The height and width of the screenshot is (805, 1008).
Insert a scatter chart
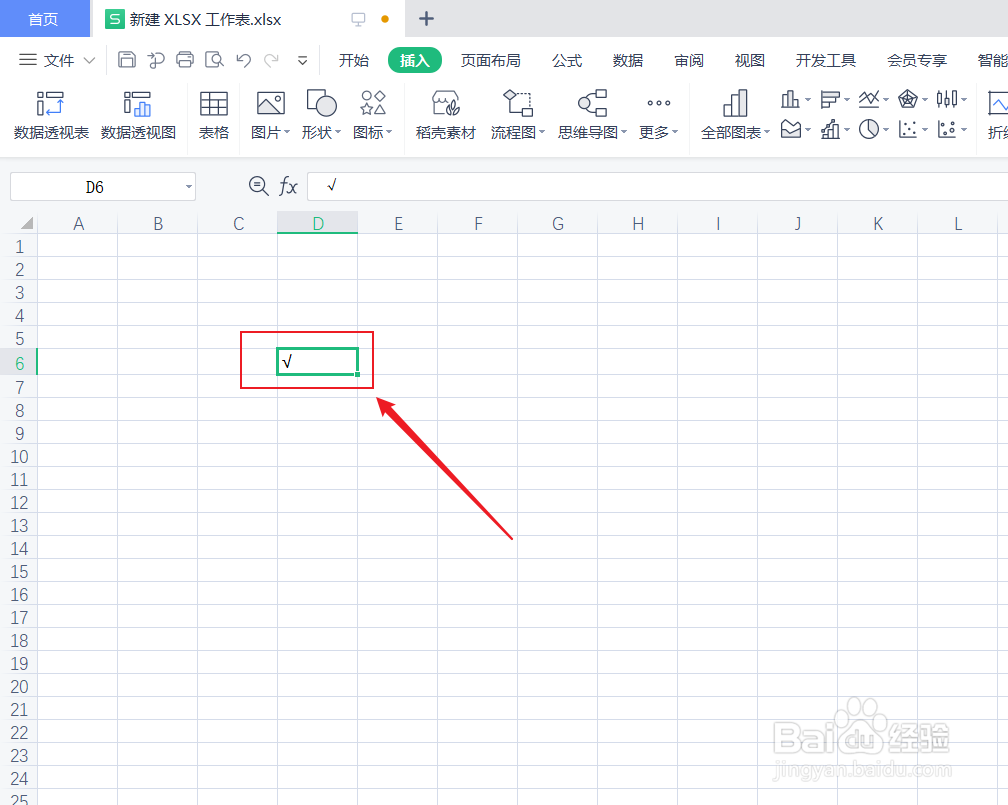pyautogui.click(x=908, y=129)
